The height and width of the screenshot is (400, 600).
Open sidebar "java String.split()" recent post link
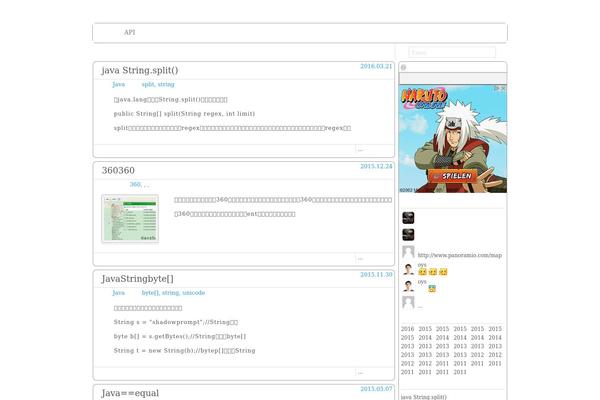pos(424,397)
